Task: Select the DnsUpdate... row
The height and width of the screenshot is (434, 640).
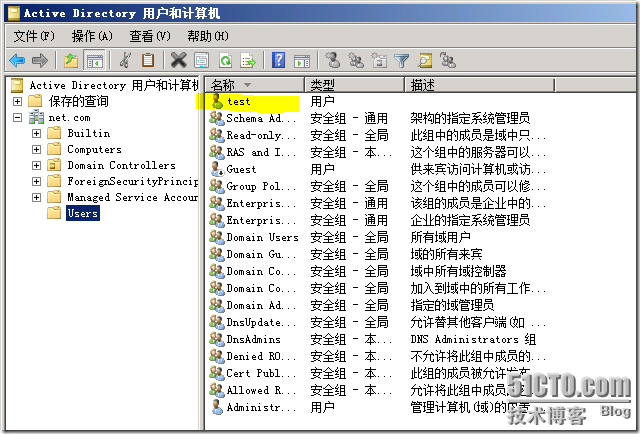Action: [378, 322]
